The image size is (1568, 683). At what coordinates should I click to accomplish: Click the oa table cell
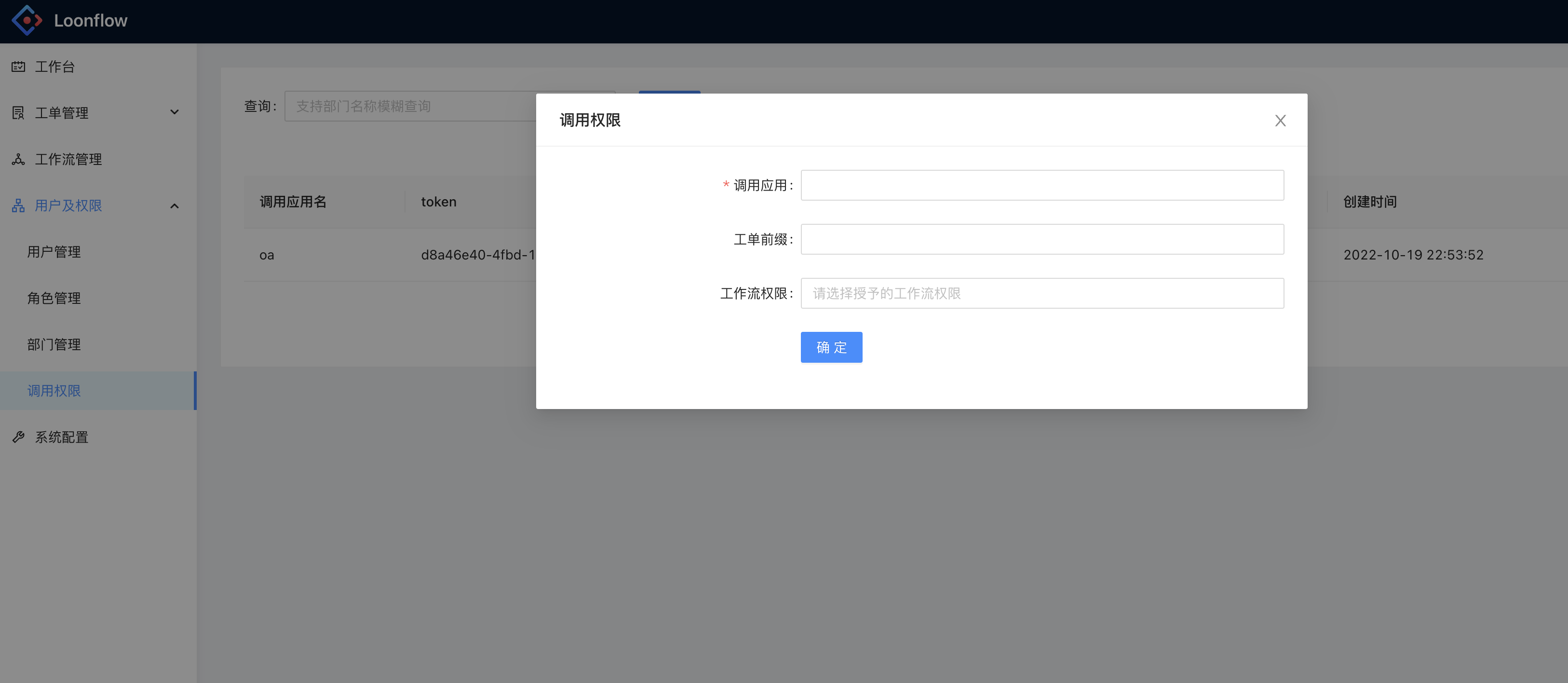267,255
